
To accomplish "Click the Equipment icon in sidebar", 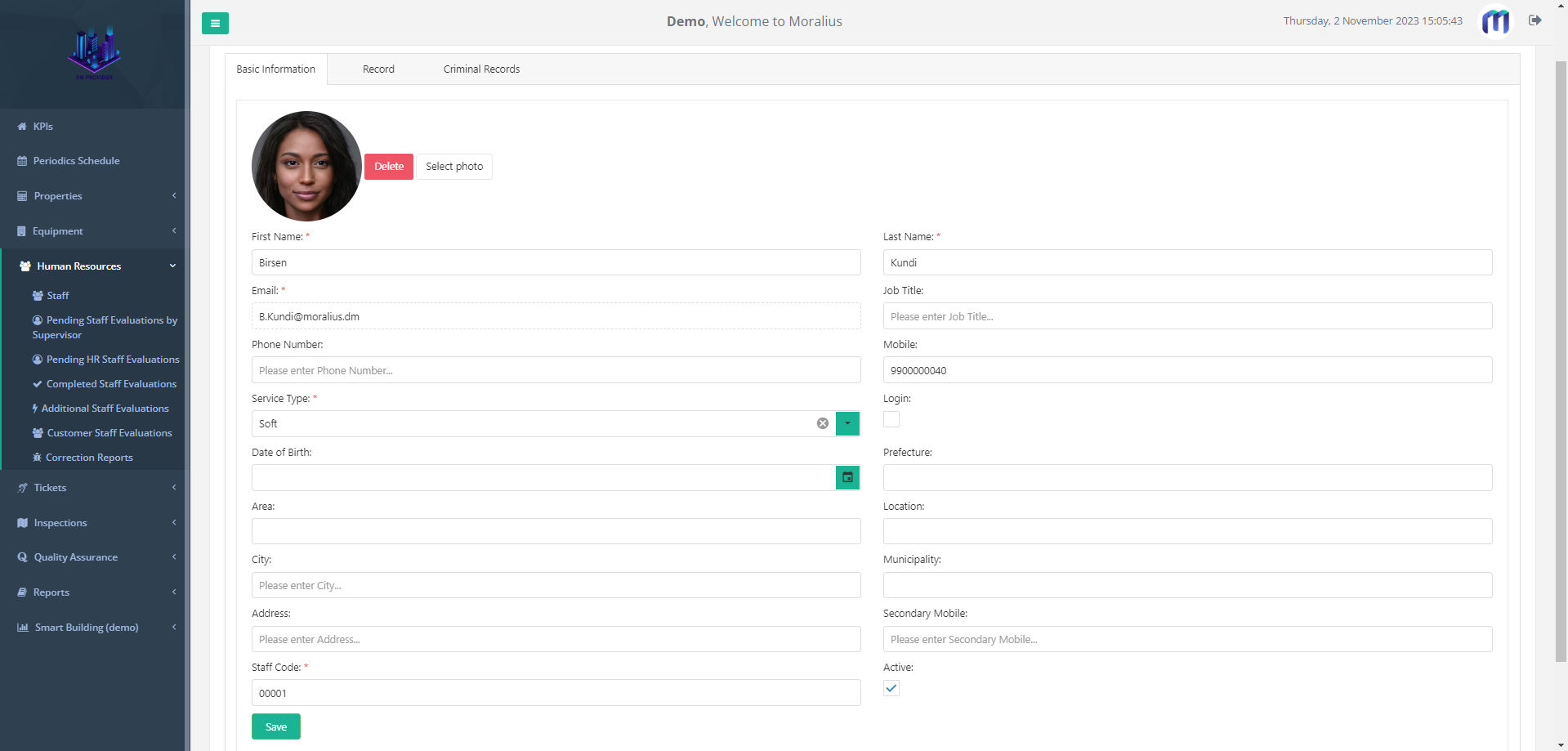I will pyautogui.click(x=21, y=231).
